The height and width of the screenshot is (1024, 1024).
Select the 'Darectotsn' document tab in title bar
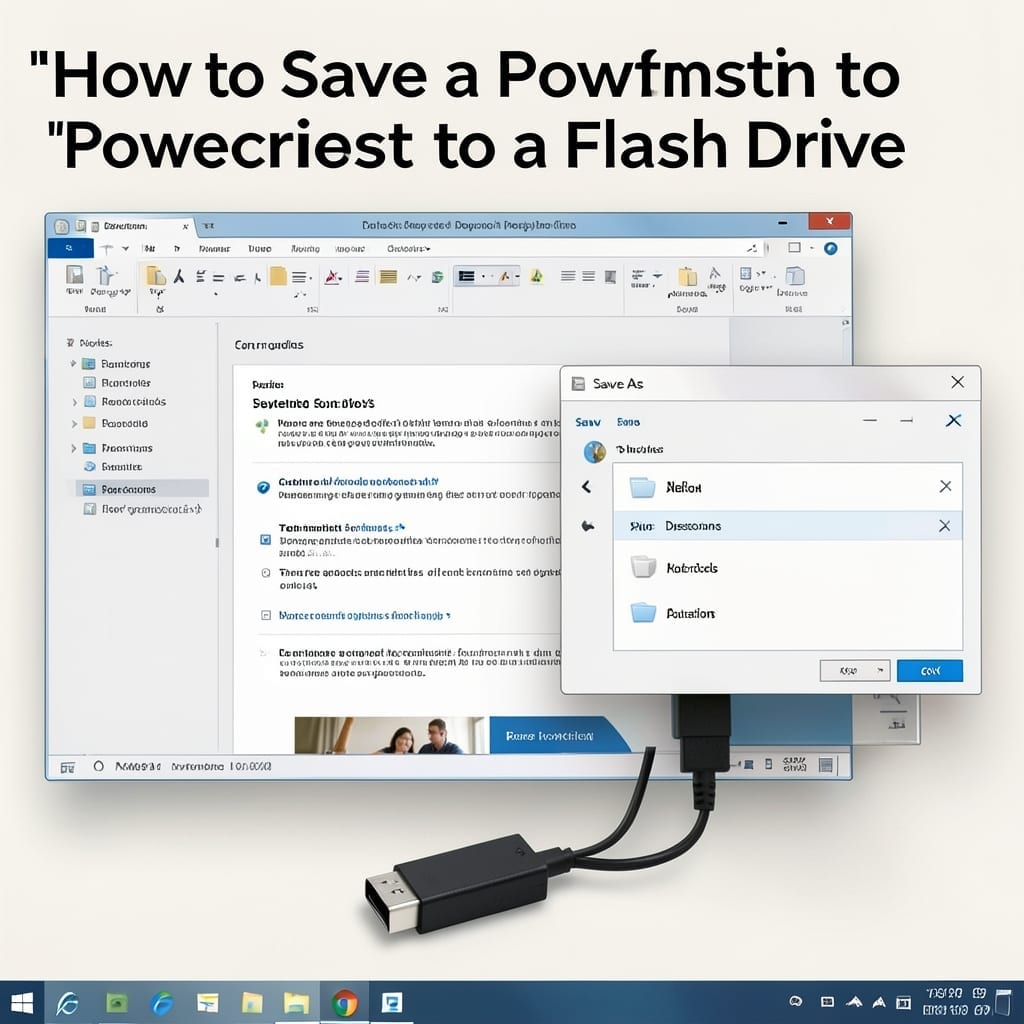coord(125,226)
